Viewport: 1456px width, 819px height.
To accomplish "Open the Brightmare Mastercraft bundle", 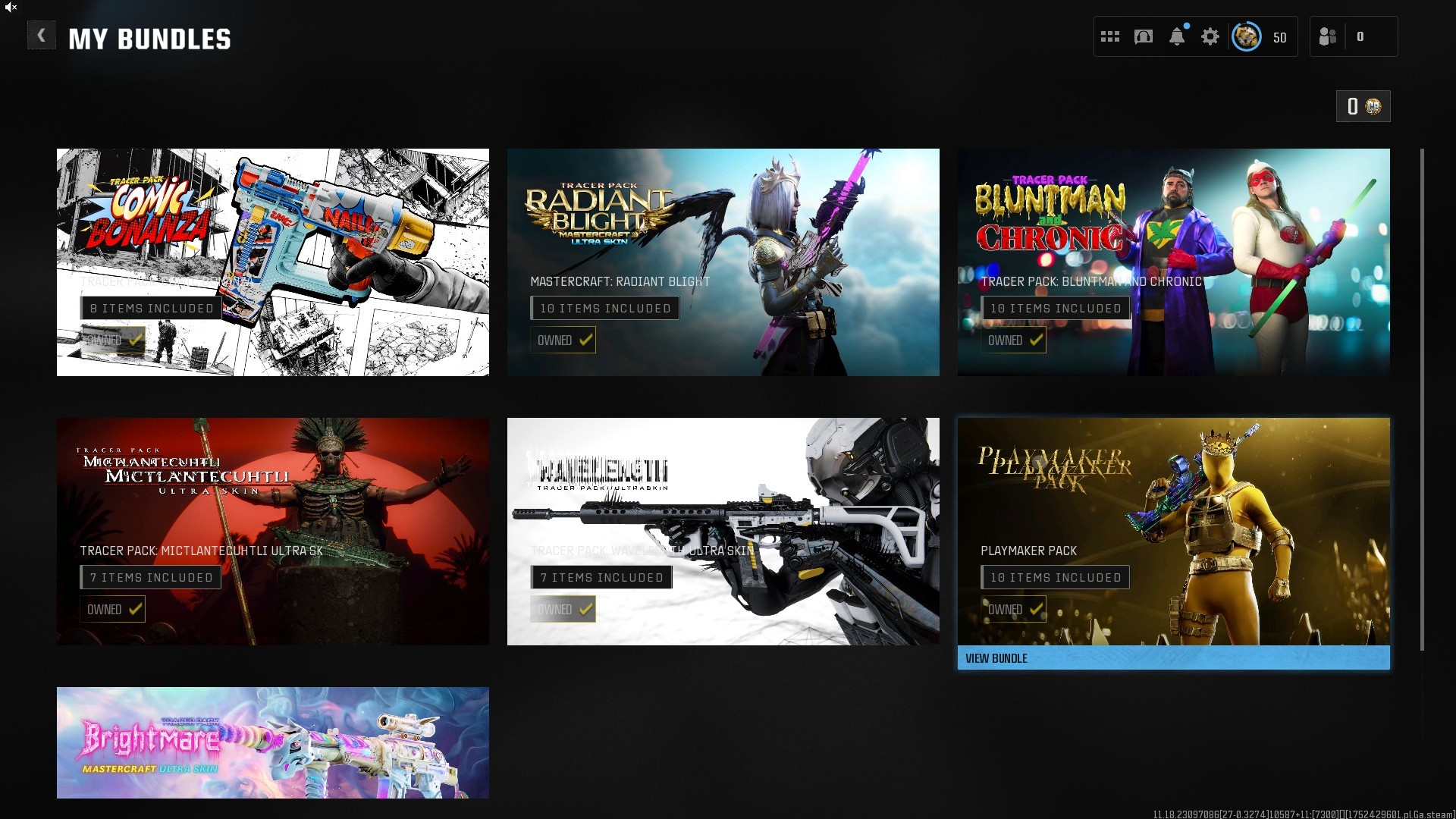I will (x=273, y=742).
